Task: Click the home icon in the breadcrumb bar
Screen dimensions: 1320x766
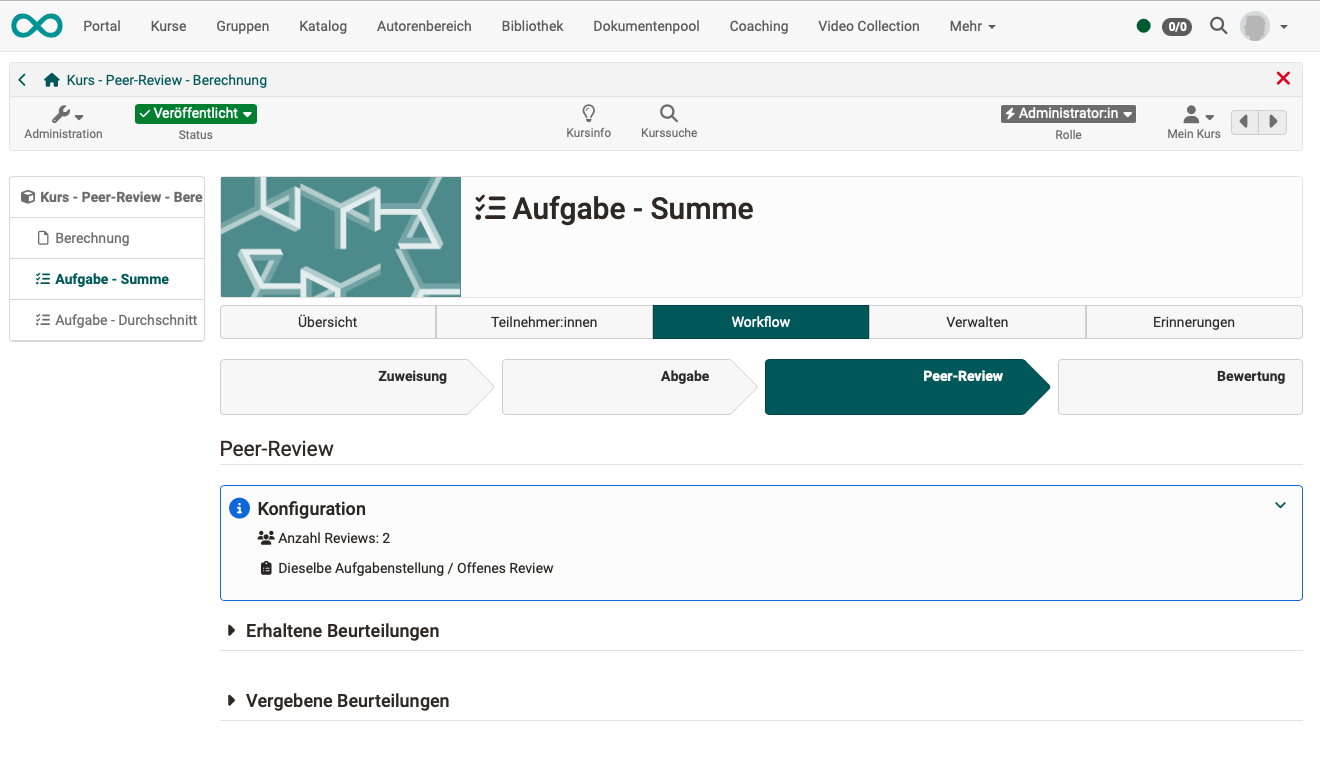Action: coord(50,79)
